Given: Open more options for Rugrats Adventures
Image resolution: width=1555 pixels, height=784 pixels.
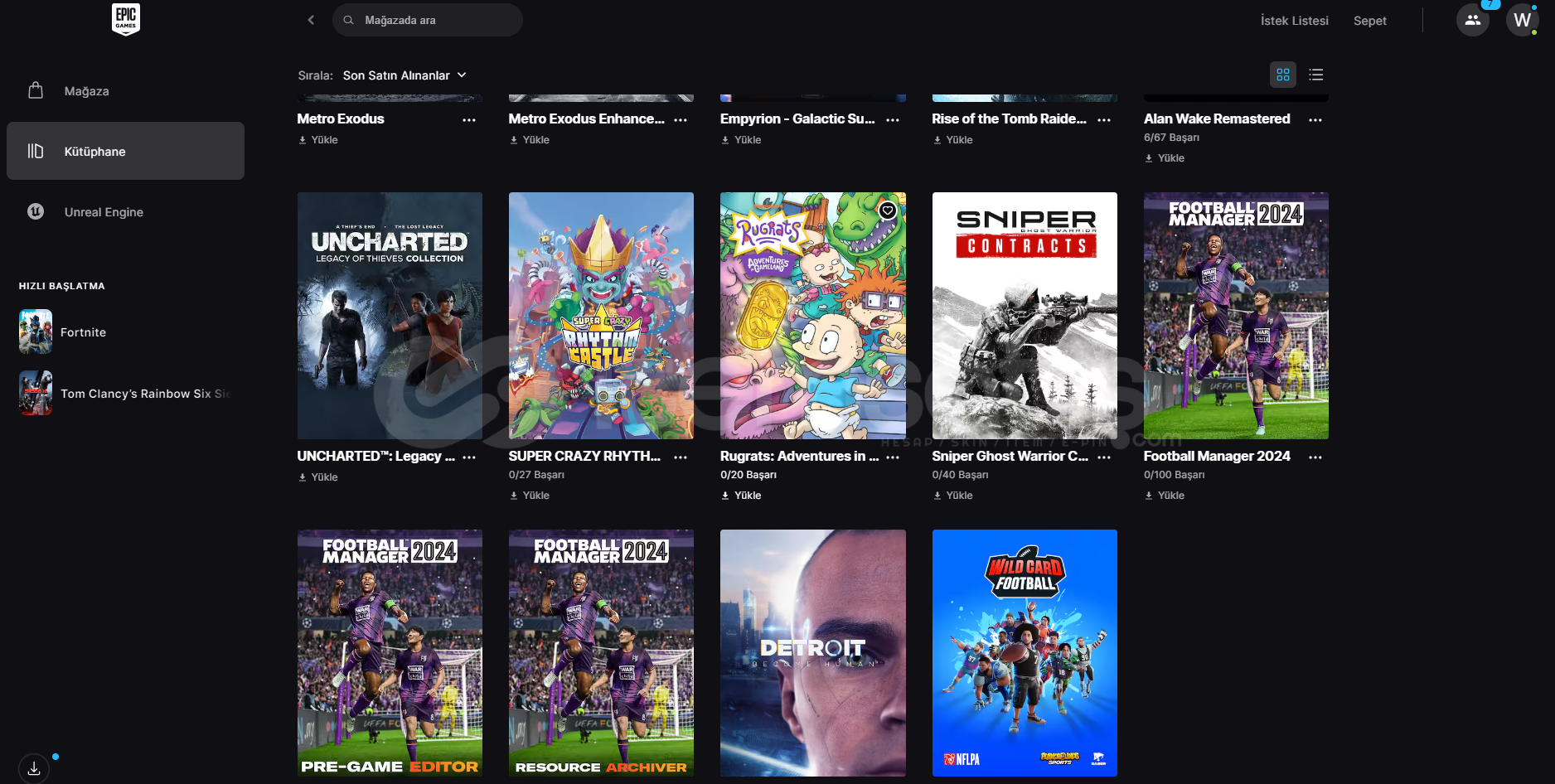Looking at the screenshot, I should tap(893, 457).
